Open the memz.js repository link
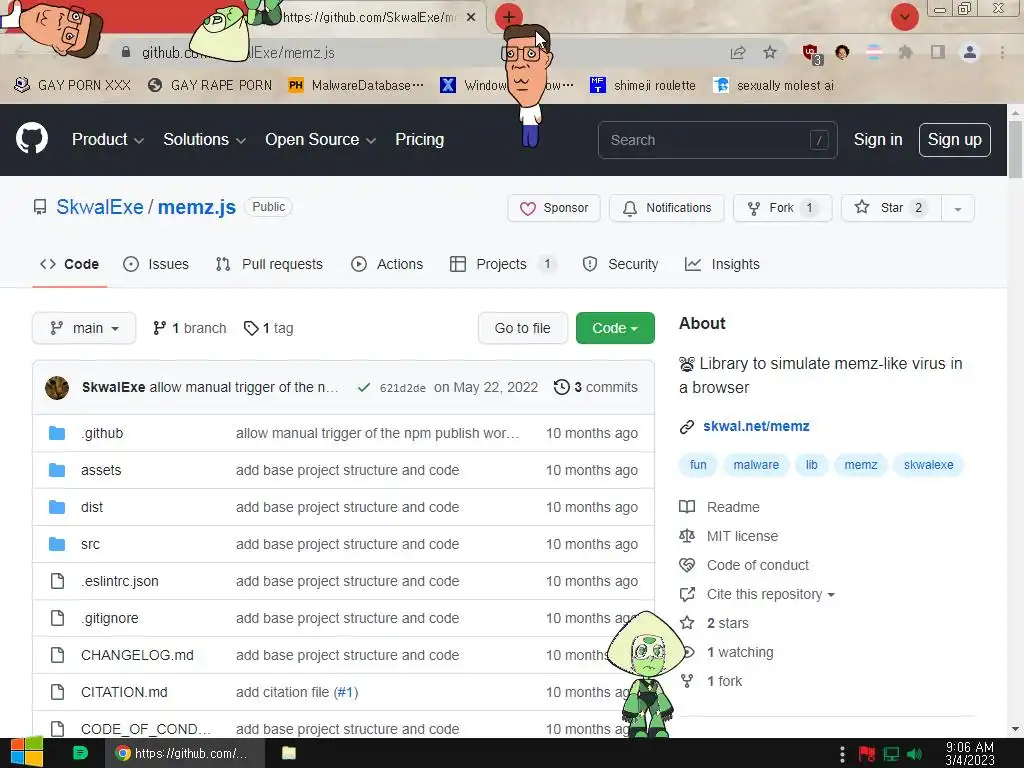 tap(197, 207)
